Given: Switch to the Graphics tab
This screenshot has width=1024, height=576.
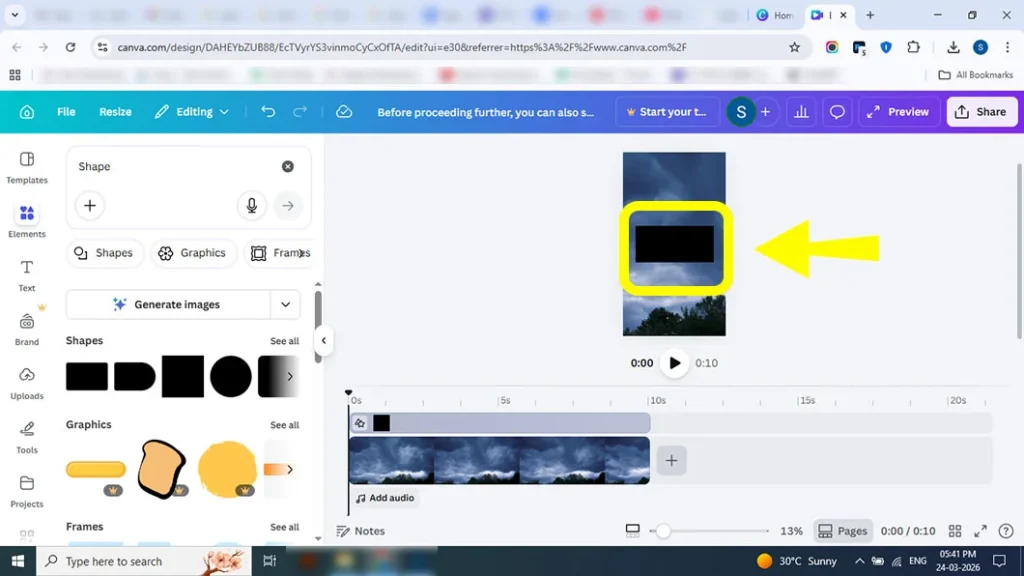Looking at the screenshot, I should tap(194, 253).
